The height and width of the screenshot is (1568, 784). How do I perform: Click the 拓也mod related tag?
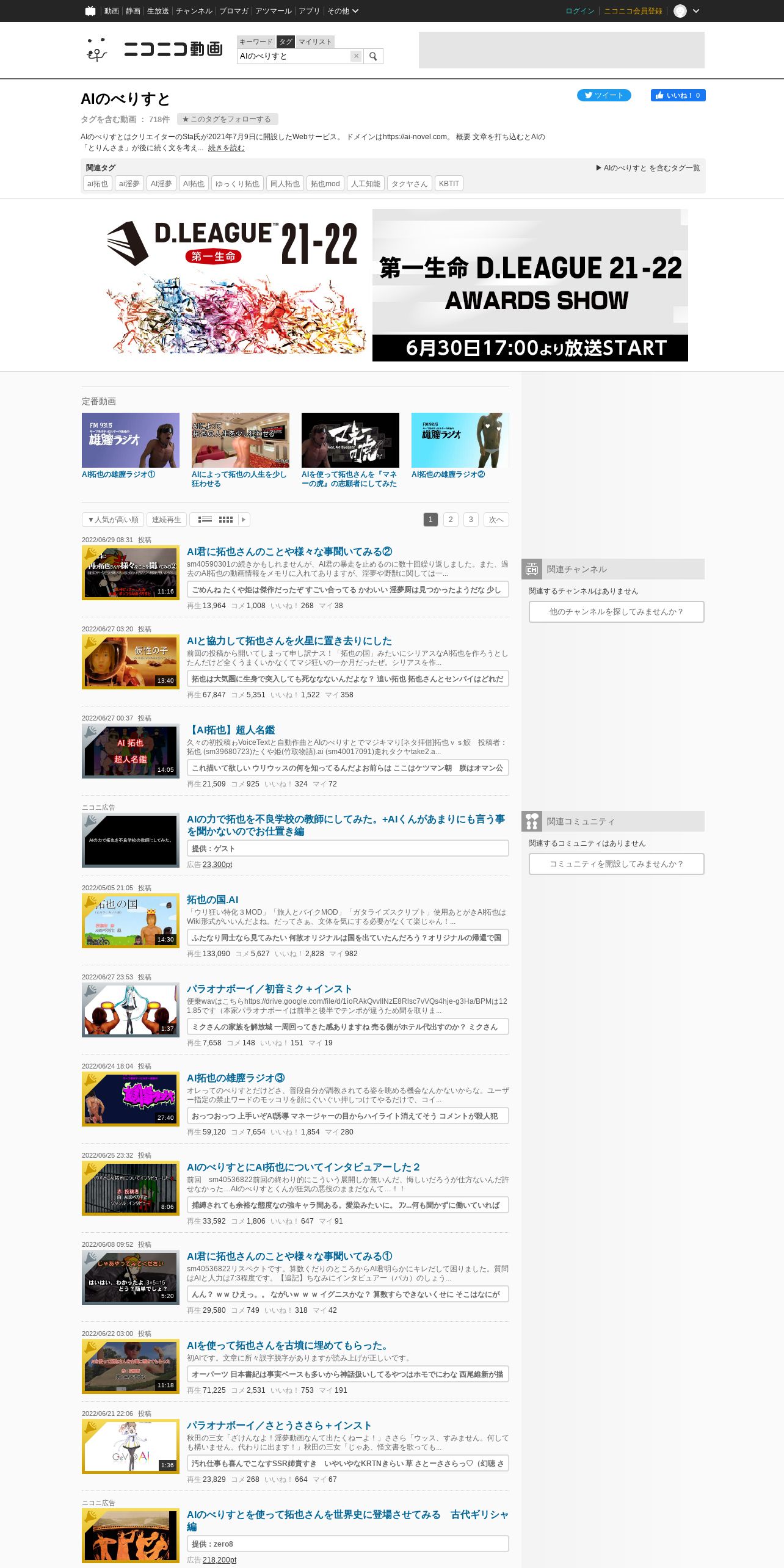(x=325, y=184)
